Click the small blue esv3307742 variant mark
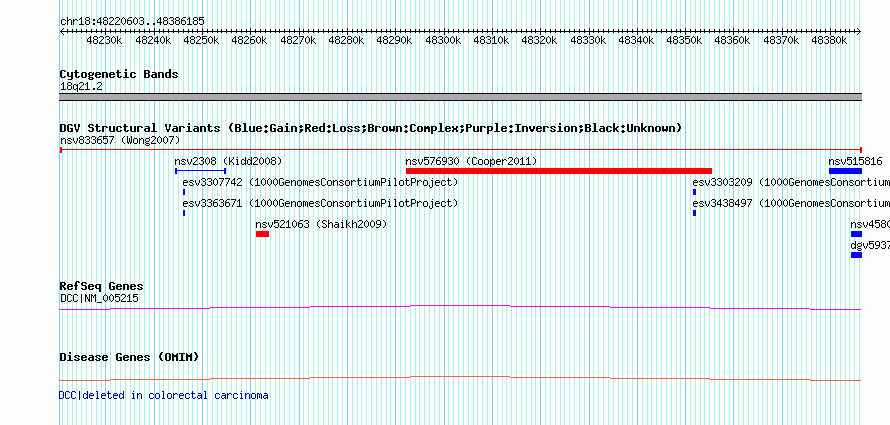 [184, 192]
